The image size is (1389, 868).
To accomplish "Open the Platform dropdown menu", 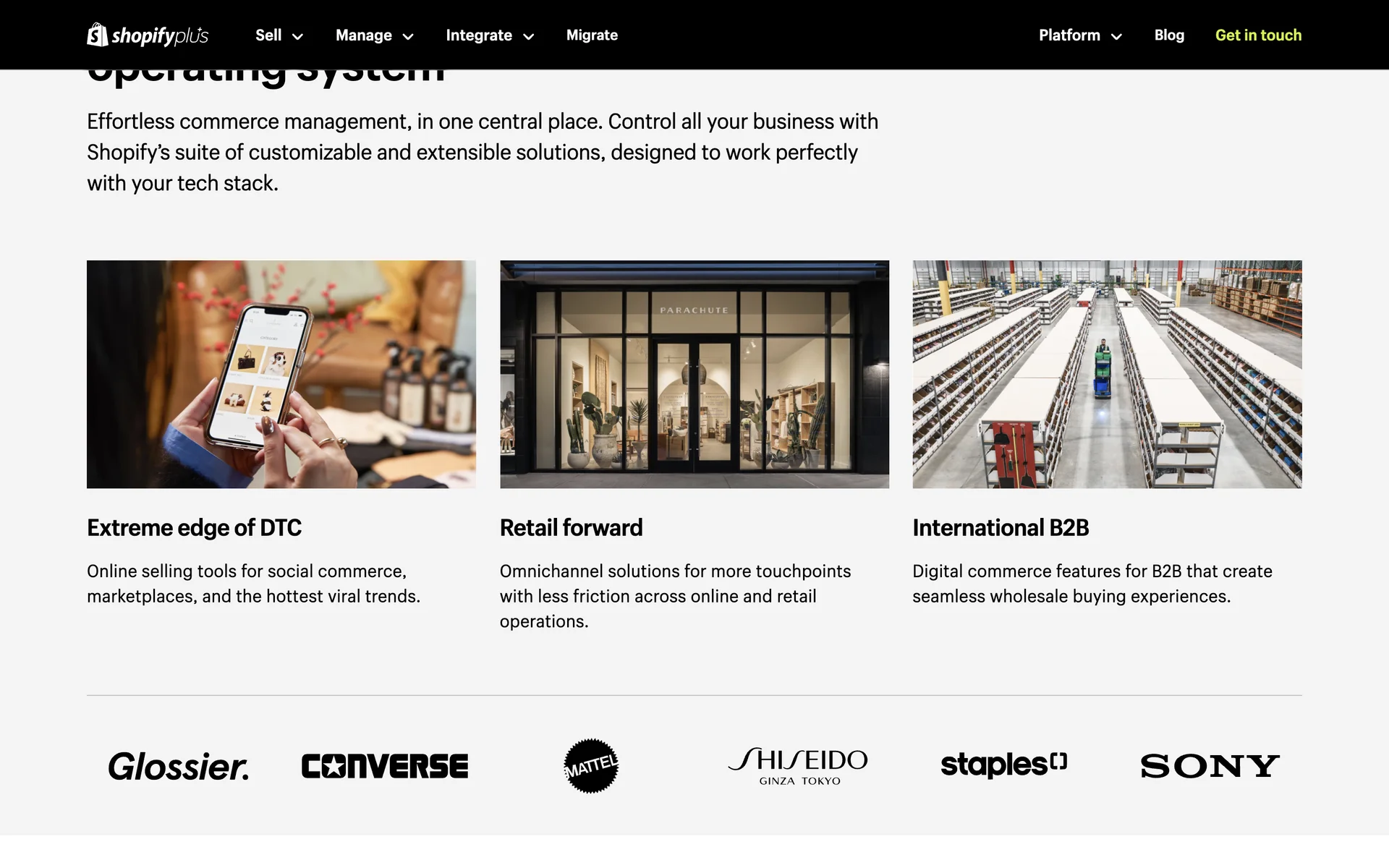I will pyautogui.click(x=1080, y=35).
